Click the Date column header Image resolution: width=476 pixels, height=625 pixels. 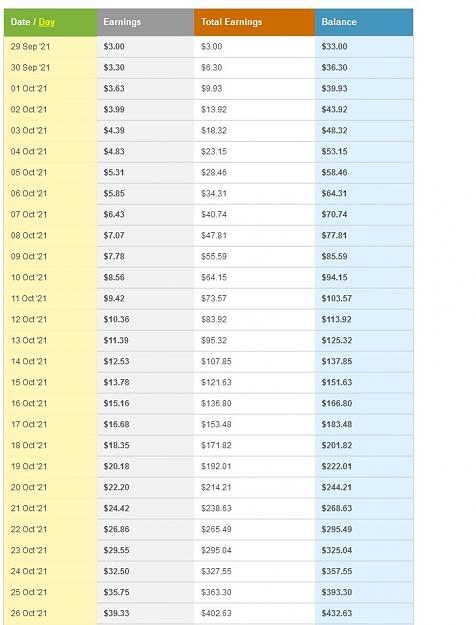[20, 22]
